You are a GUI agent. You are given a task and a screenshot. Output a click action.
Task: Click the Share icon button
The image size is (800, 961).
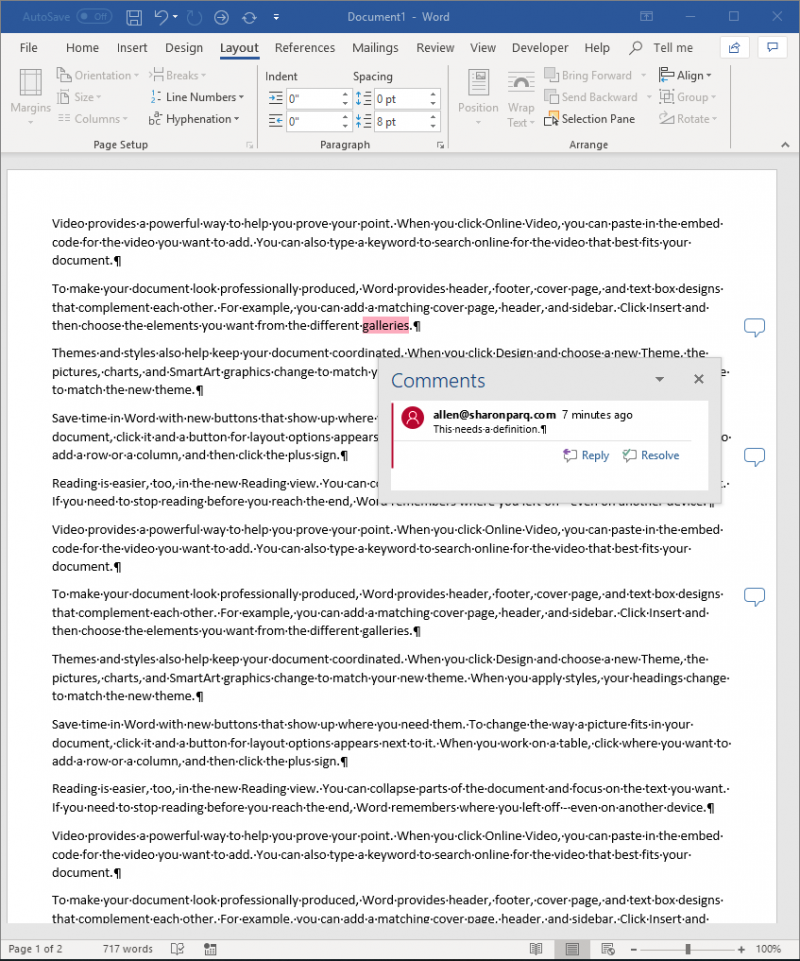point(734,48)
